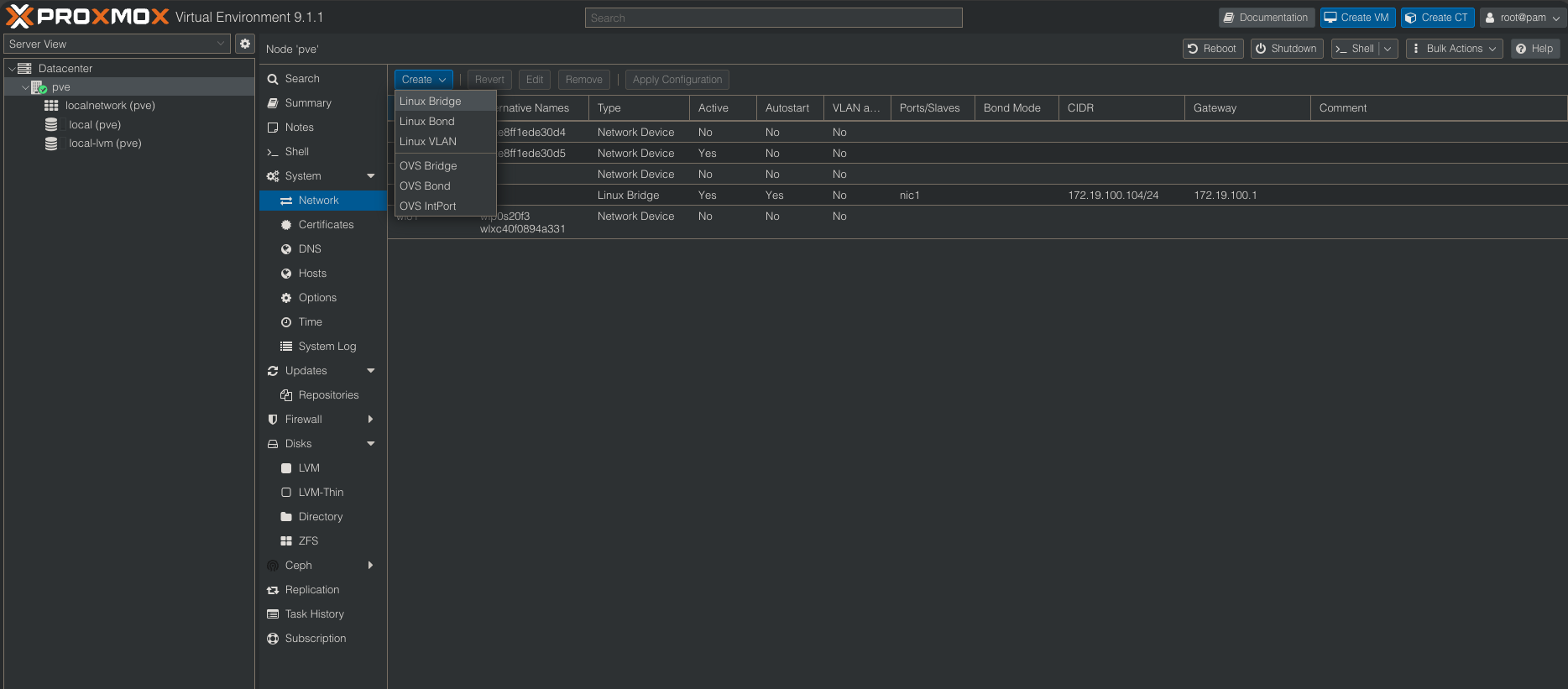Click the Reboot button
The image size is (1568, 689).
1212,49
